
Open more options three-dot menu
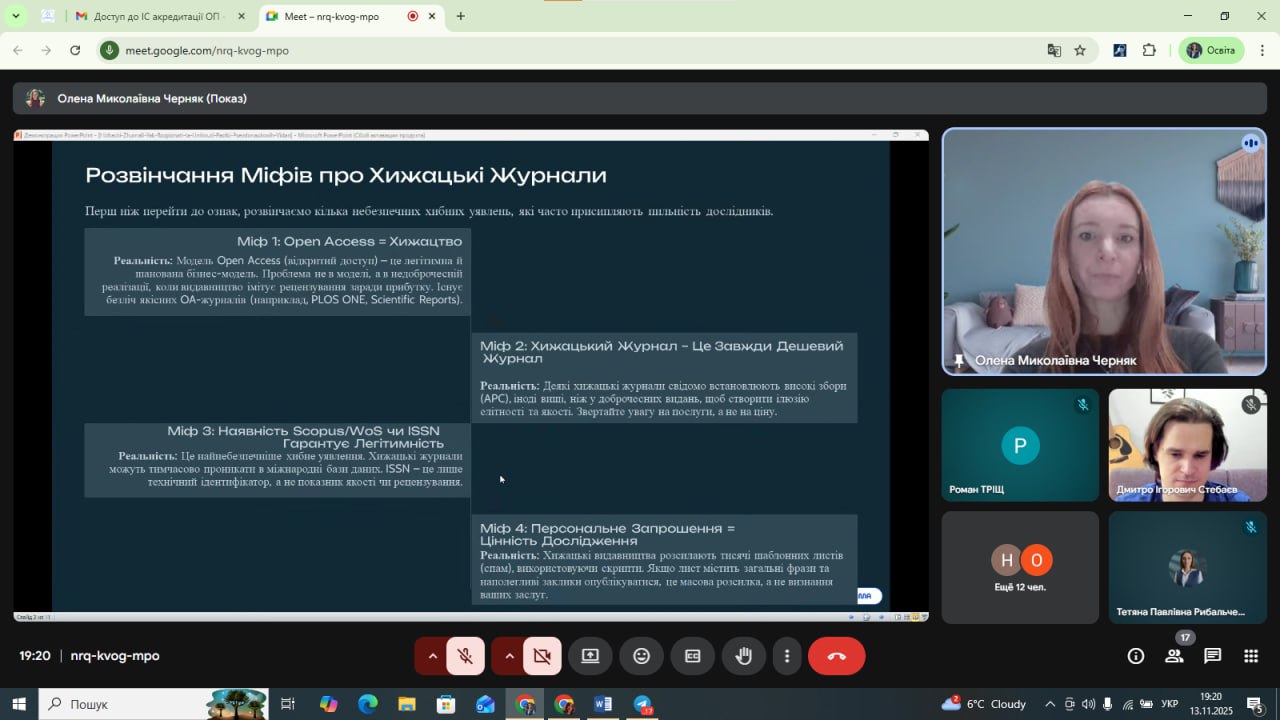pyautogui.click(x=787, y=656)
